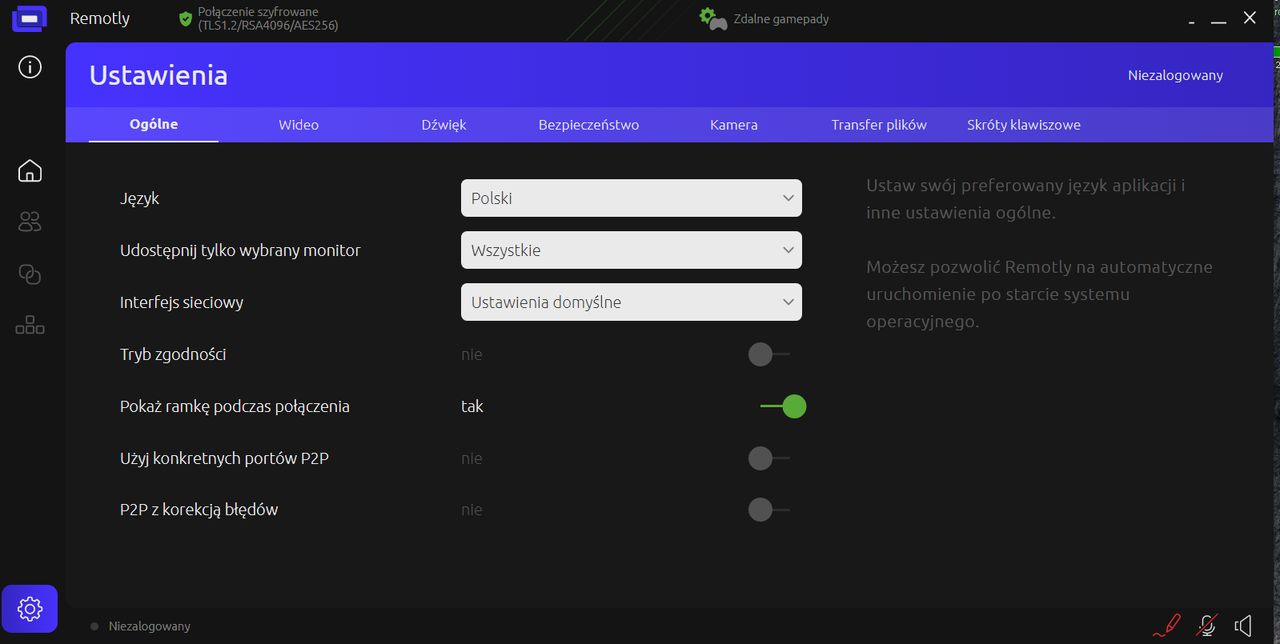Go to the Home icon in sidebar

coord(30,170)
